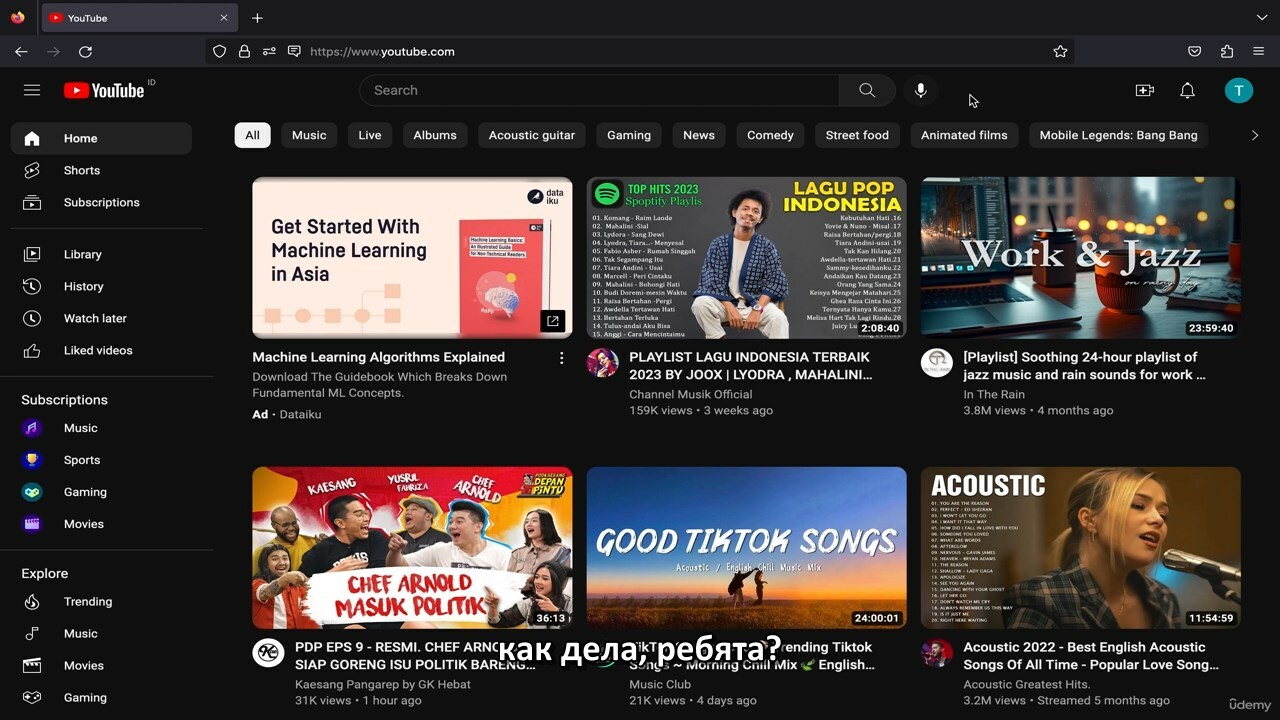Open a new browser tab
The width and height of the screenshot is (1280, 720).
257,18
